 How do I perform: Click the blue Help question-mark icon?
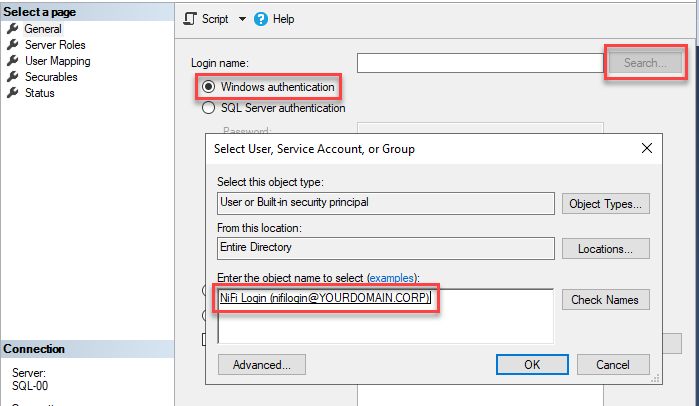click(x=261, y=19)
